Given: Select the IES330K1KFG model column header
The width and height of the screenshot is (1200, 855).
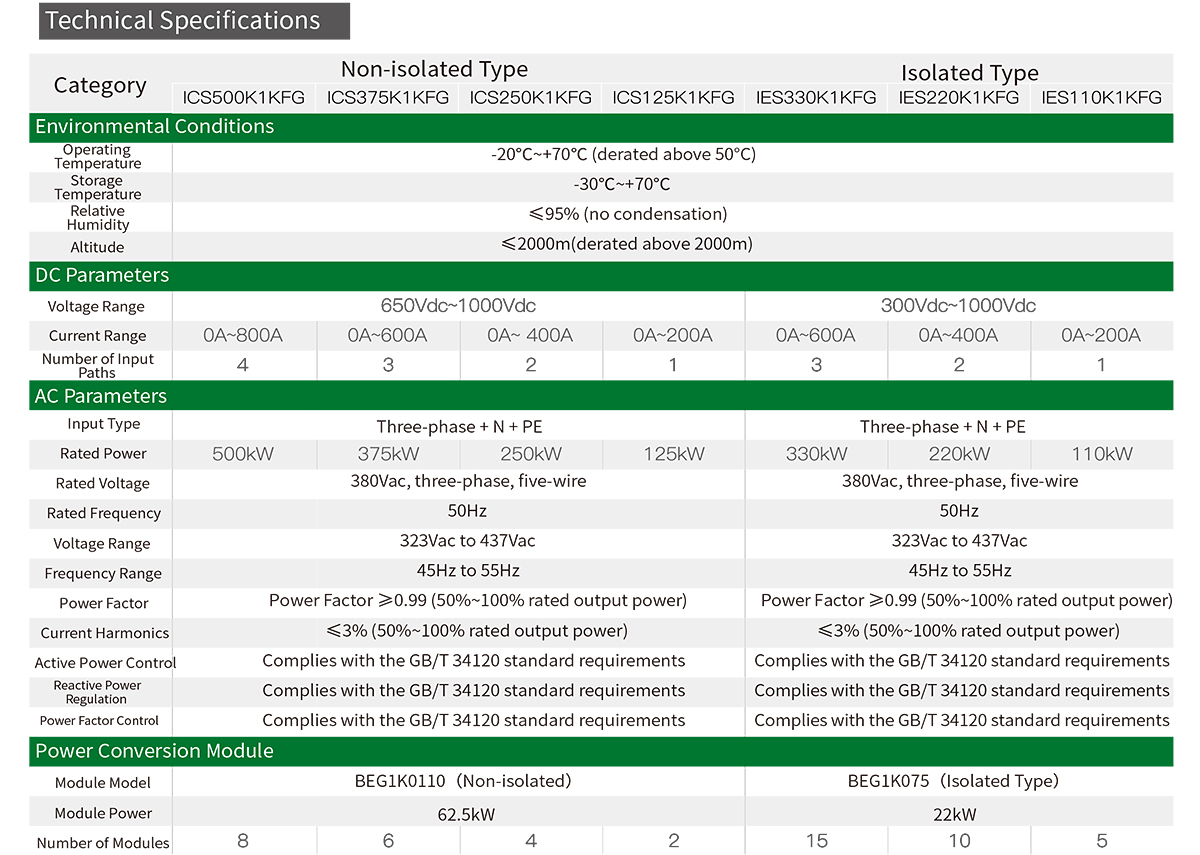Looking at the screenshot, I should (816, 97).
